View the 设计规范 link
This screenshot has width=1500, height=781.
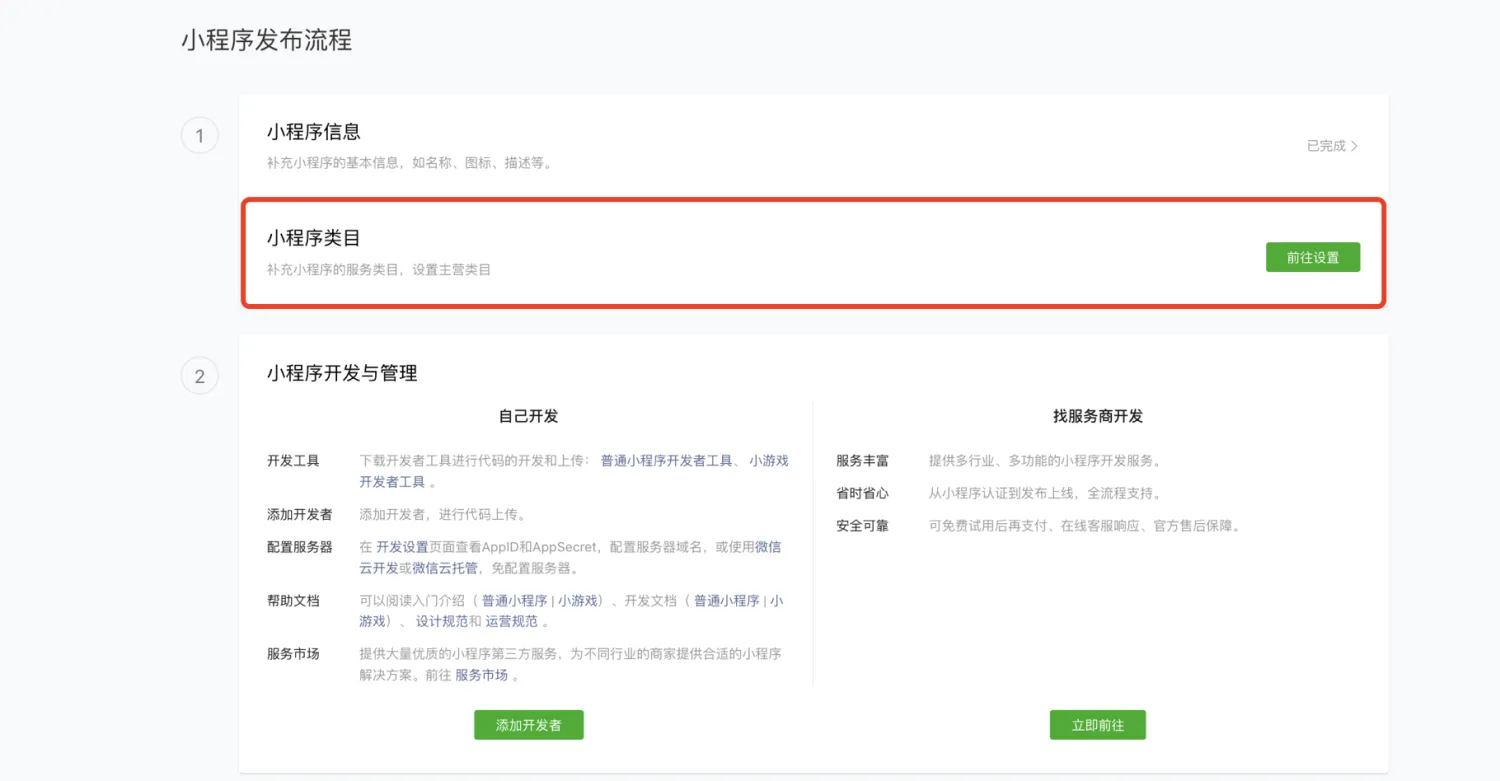[442, 621]
